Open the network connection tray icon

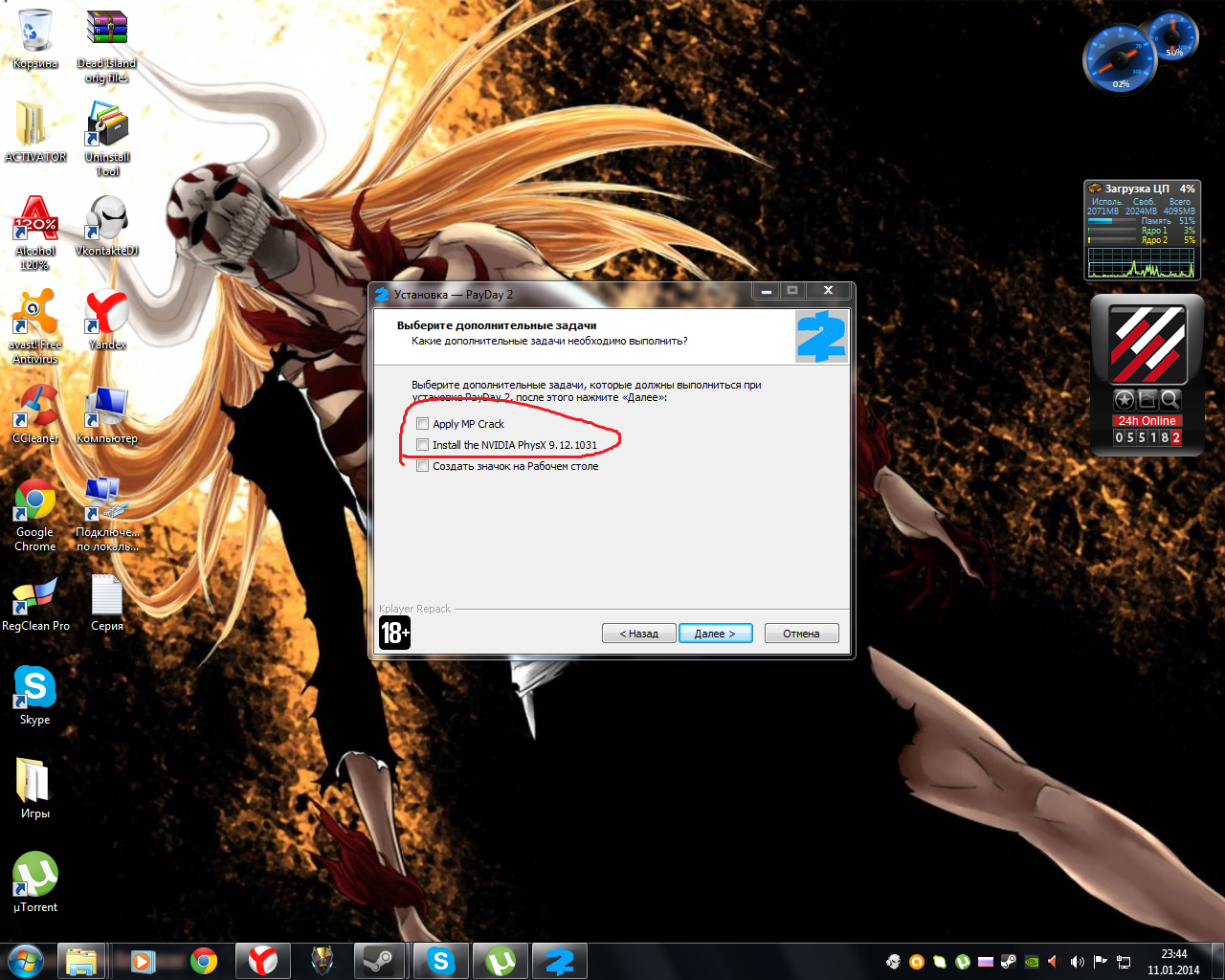1124,962
